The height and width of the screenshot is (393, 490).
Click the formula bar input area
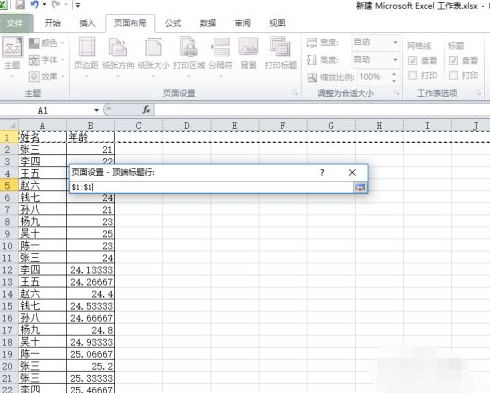pos(322,110)
